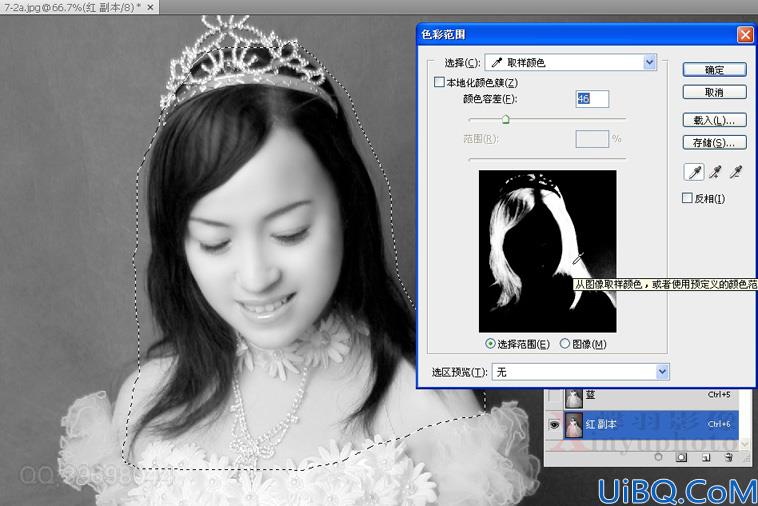Select the Add to Sample eyedropper
Screen dimensions: 758x506
pyautogui.click(x=715, y=172)
